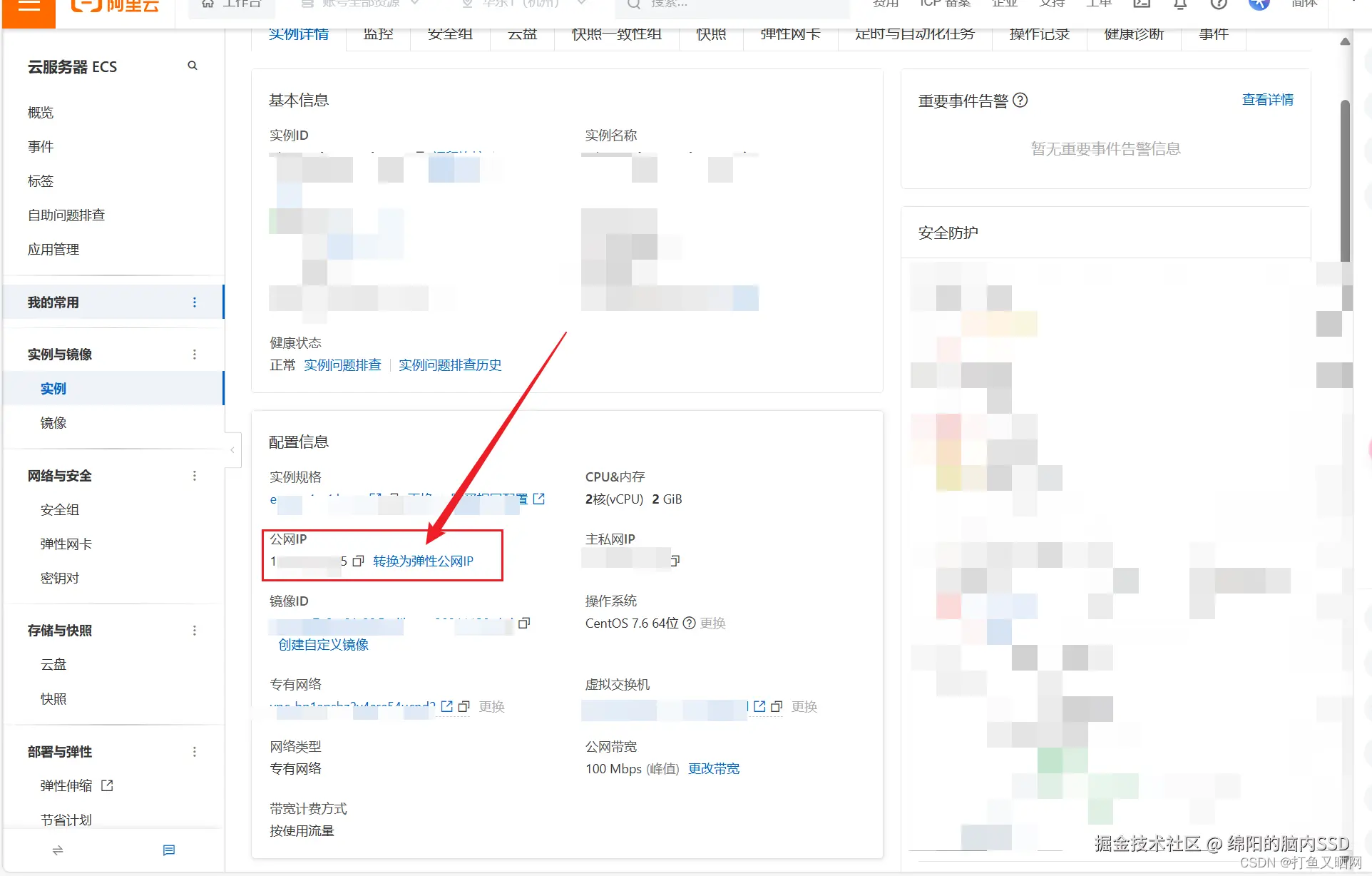Collapse the left sidebar with arrow handle

[232, 450]
